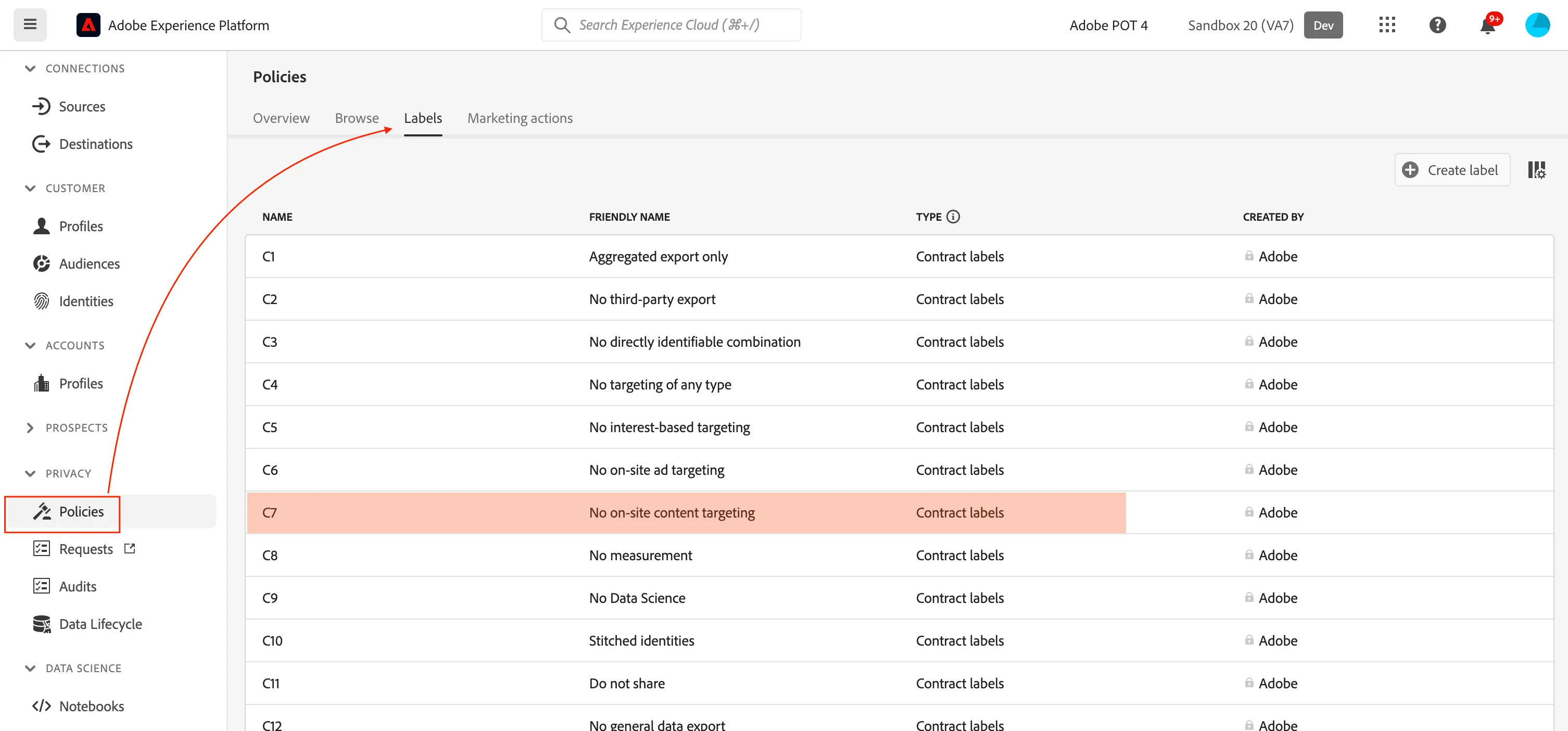Screen dimensions: 1568x731
Task: Select Policies in the sidebar
Action: 81,512
